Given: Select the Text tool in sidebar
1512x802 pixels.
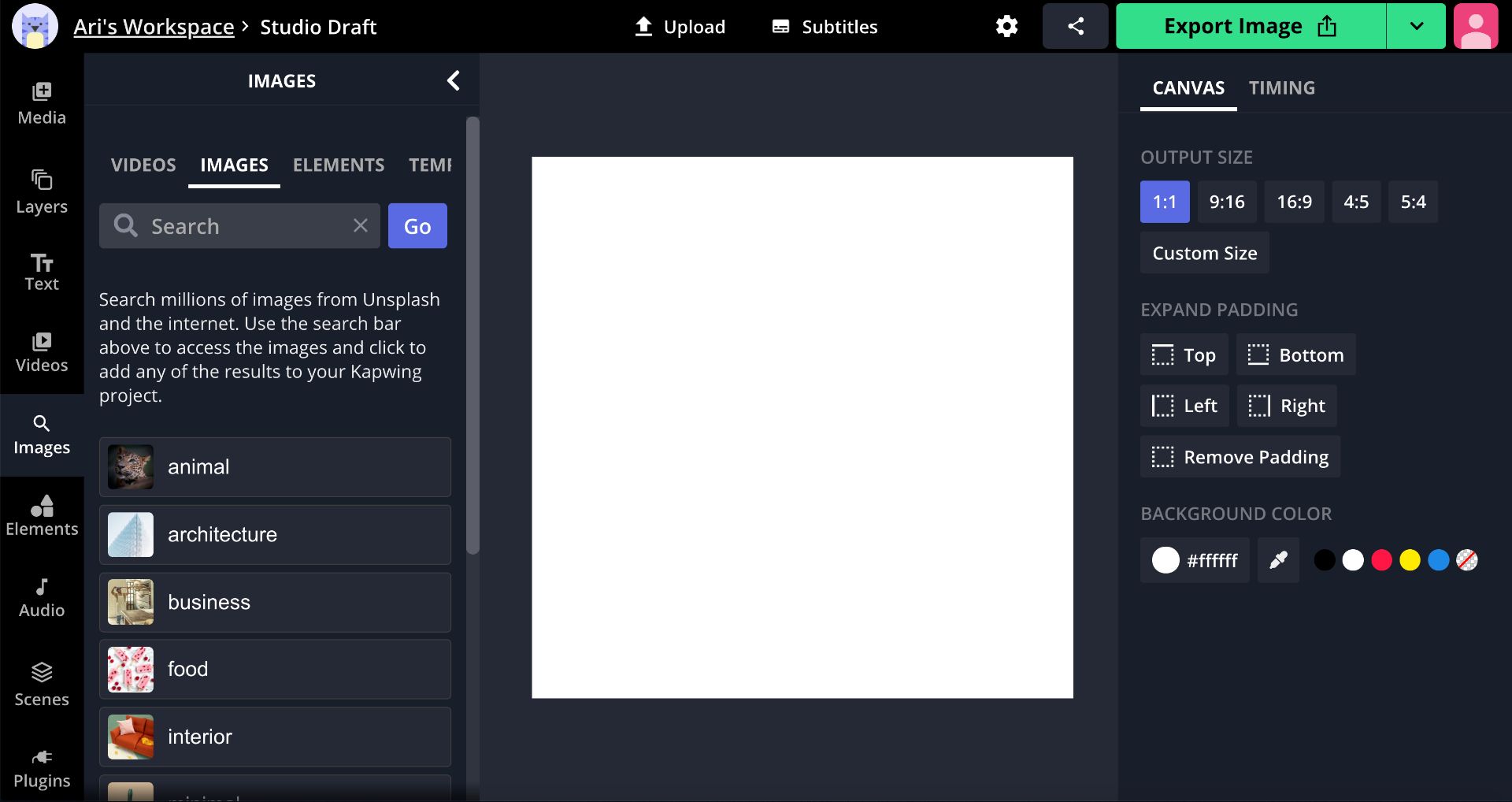Looking at the screenshot, I should [x=42, y=273].
